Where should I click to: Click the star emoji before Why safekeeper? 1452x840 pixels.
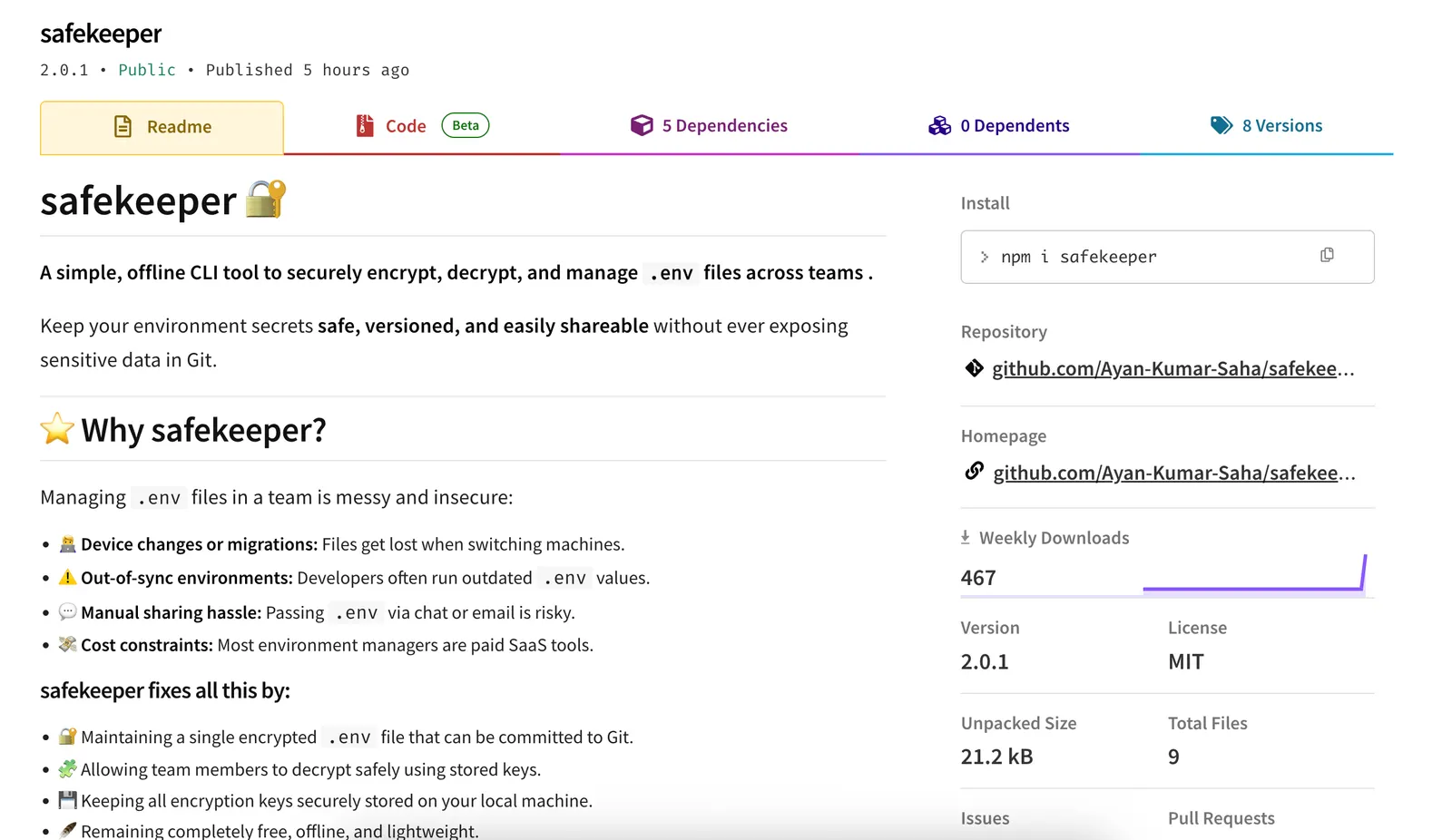pos(57,429)
